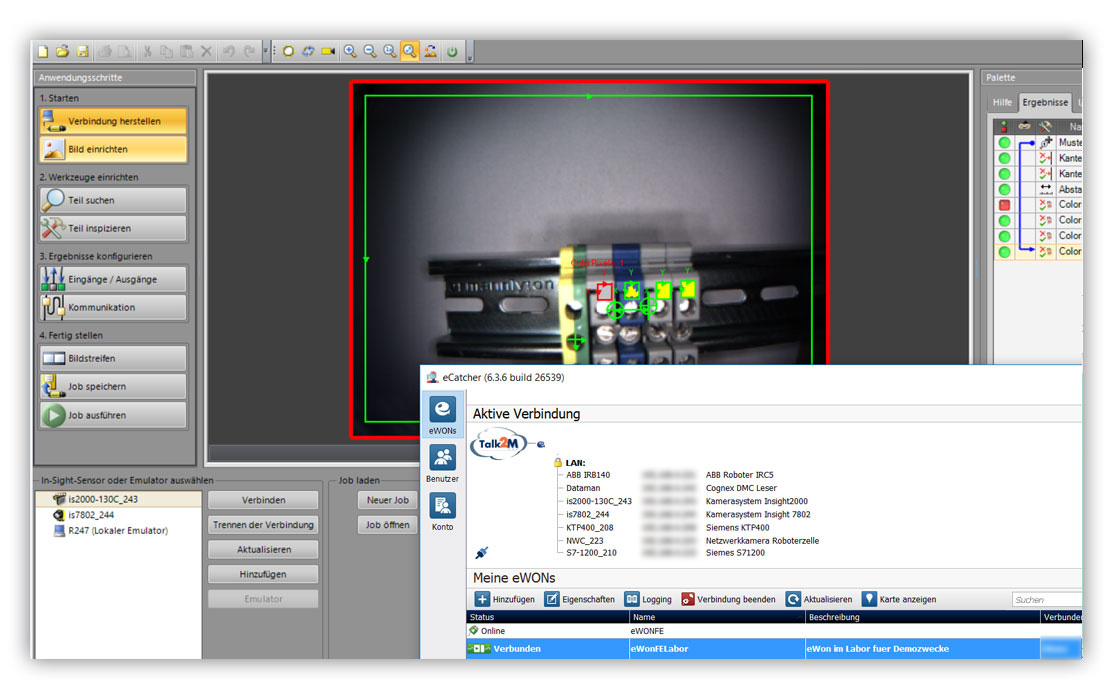Click the image overlay picture icon in toolbar

tap(431, 51)
